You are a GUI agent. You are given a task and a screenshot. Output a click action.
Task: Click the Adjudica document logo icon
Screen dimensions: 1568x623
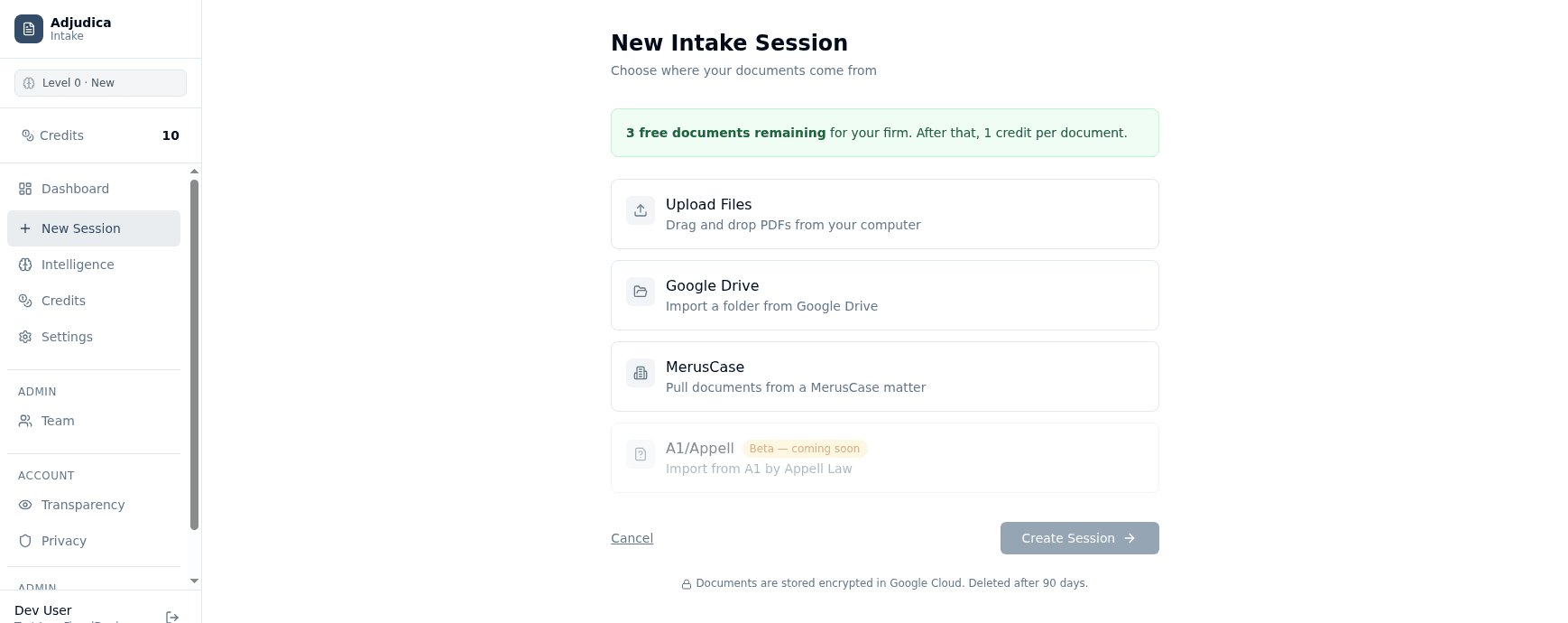29,29
